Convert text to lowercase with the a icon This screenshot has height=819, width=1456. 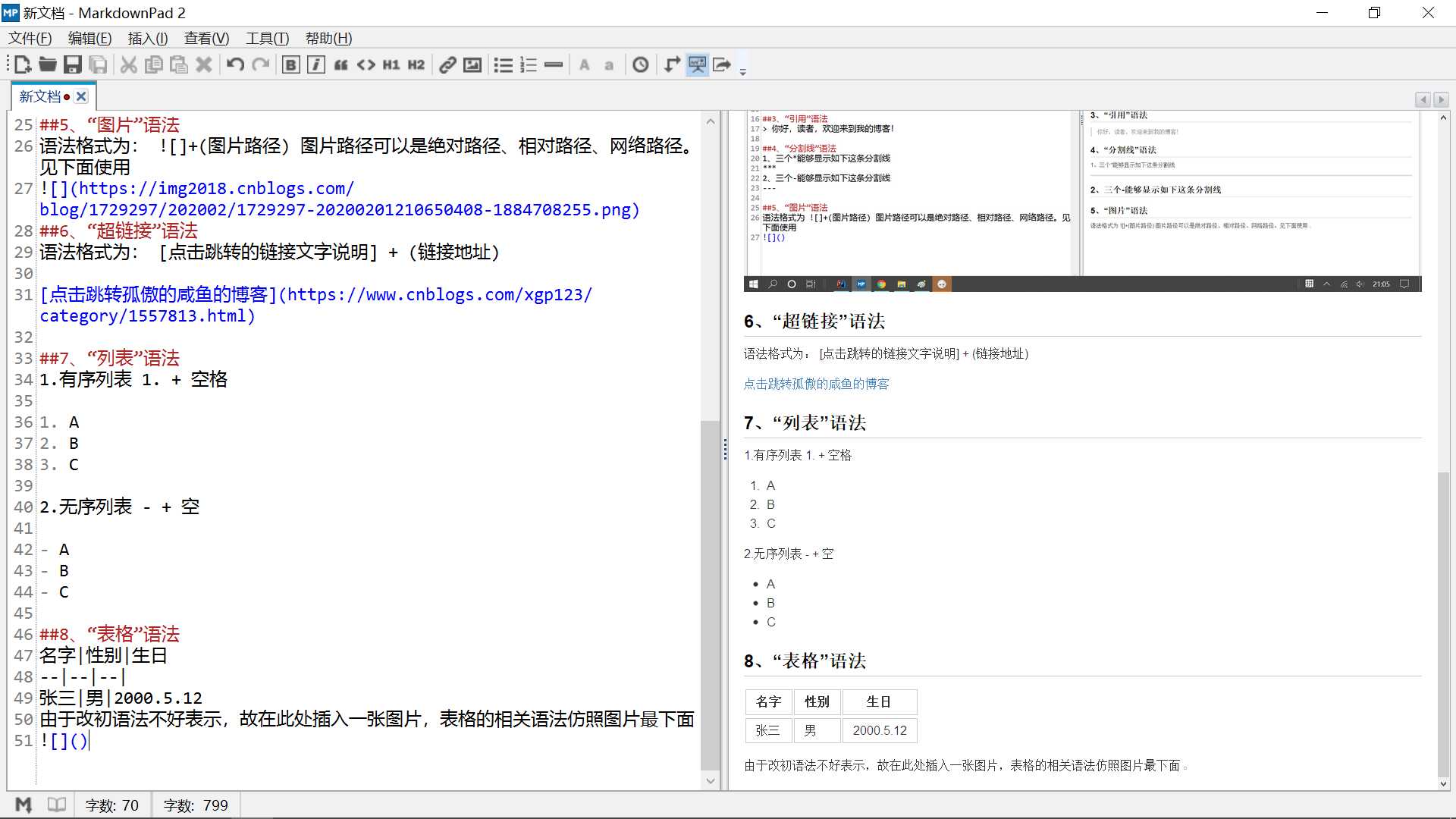pos(609,64)
